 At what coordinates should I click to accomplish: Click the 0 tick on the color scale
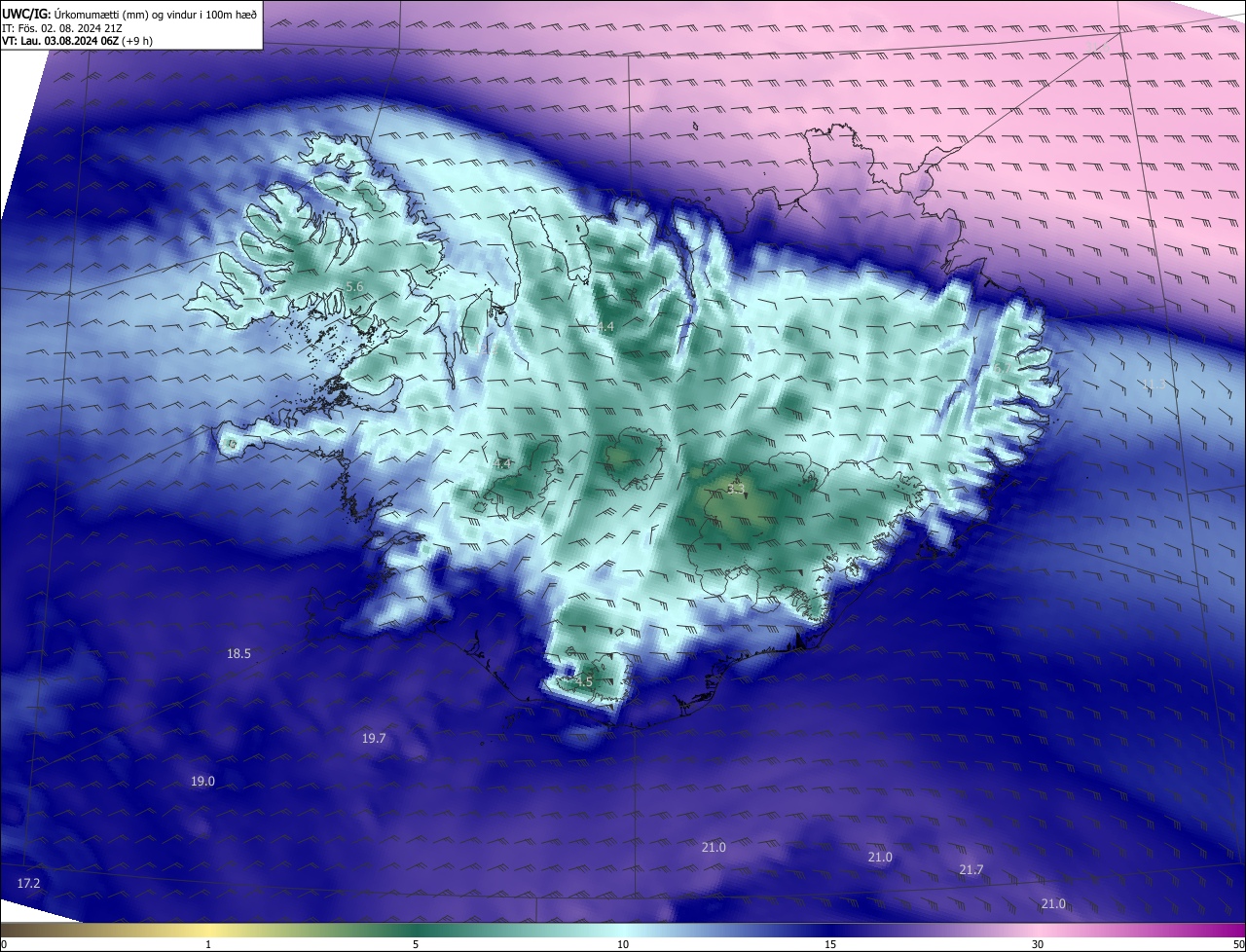(x=4, y=944)
